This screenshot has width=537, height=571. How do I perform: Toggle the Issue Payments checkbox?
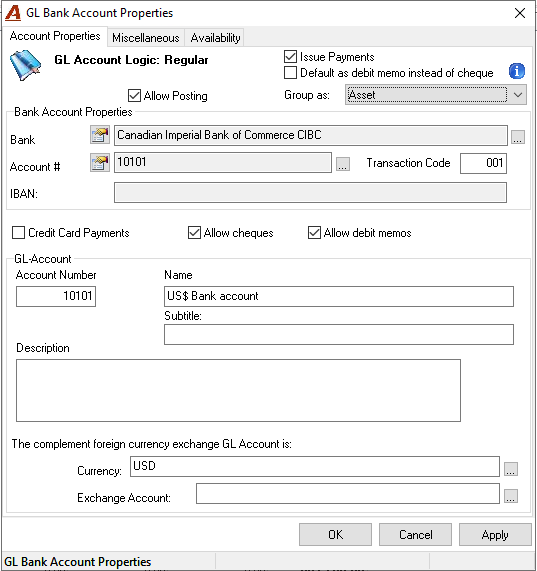[x=290, y=57]
